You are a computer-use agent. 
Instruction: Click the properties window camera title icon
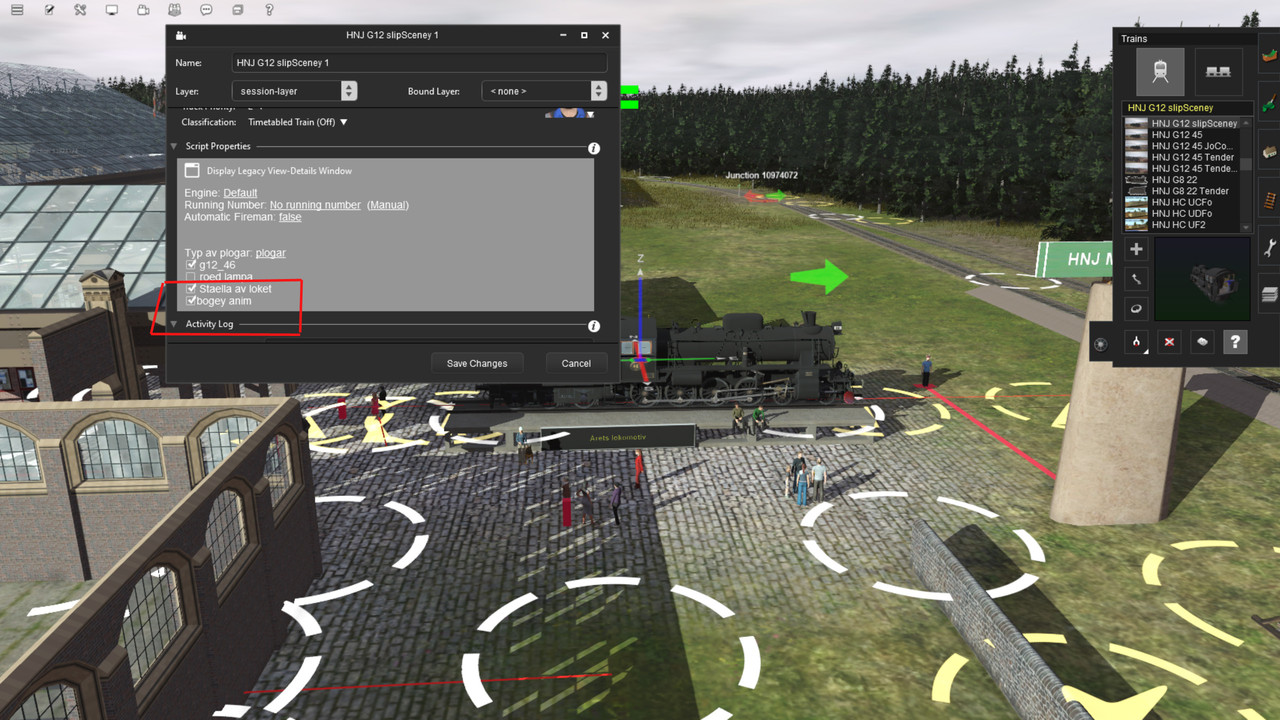point(181,35)
